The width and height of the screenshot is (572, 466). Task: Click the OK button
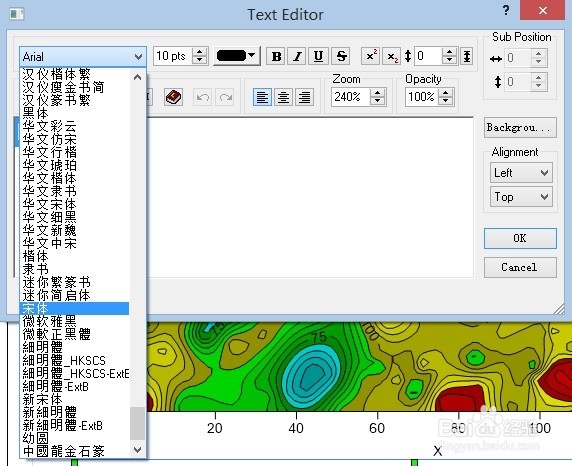click(520, 239)
